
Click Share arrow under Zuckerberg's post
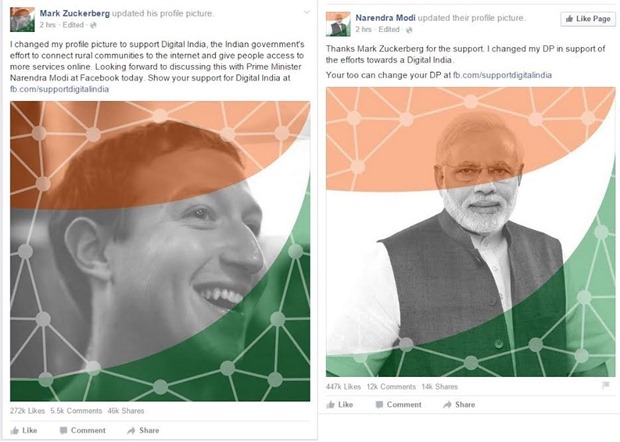click(x=131, y=431)
